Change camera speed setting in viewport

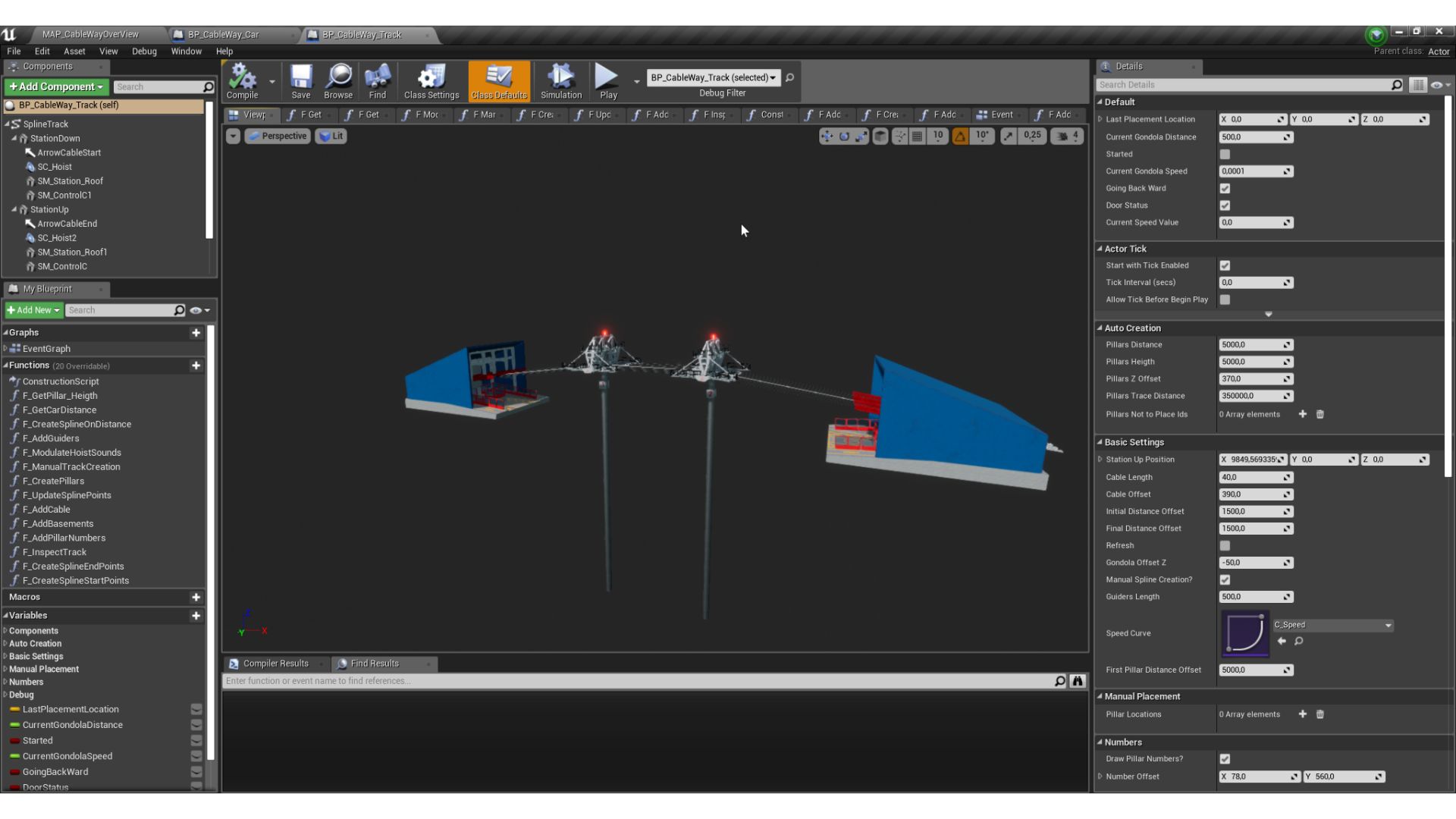pyautogui.click(x=1066, y=136)
